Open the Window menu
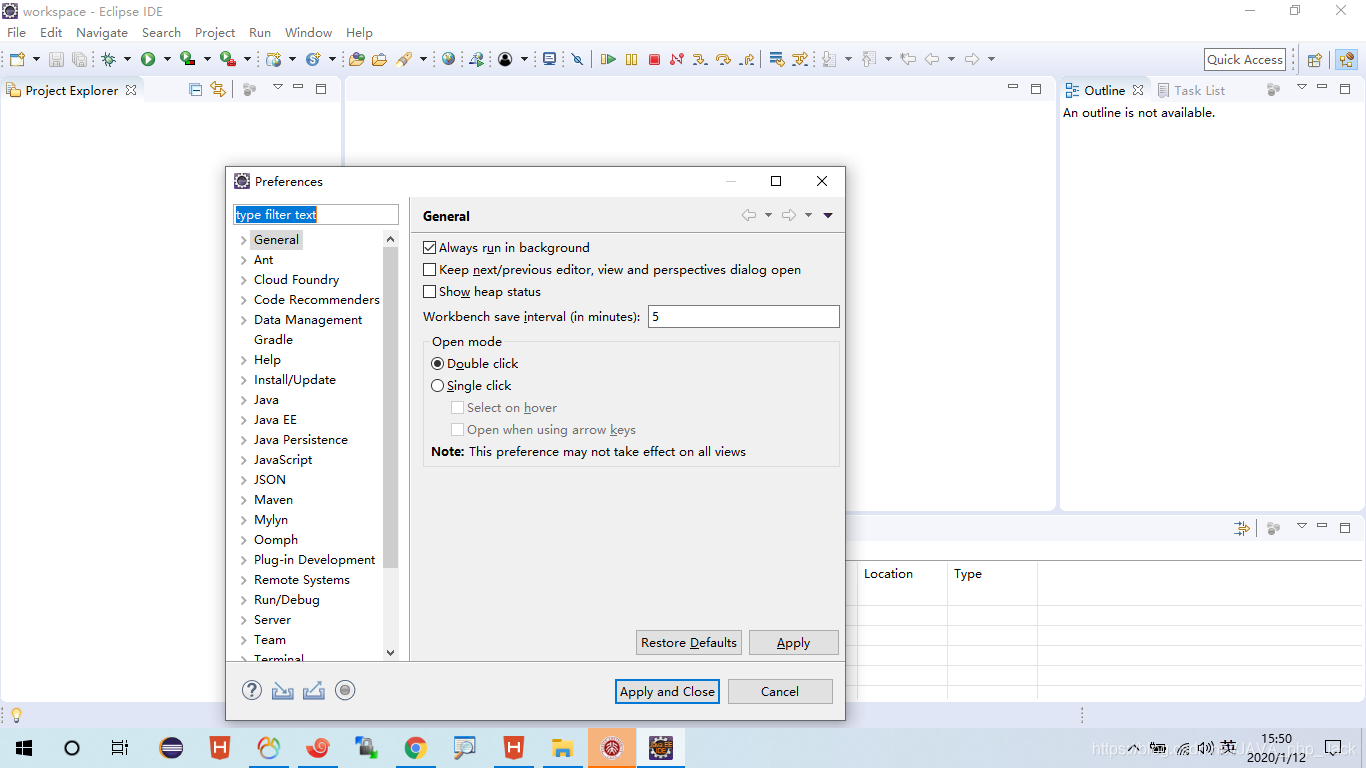The width and height of the screenshot is (1366, 768). (308, 32)
